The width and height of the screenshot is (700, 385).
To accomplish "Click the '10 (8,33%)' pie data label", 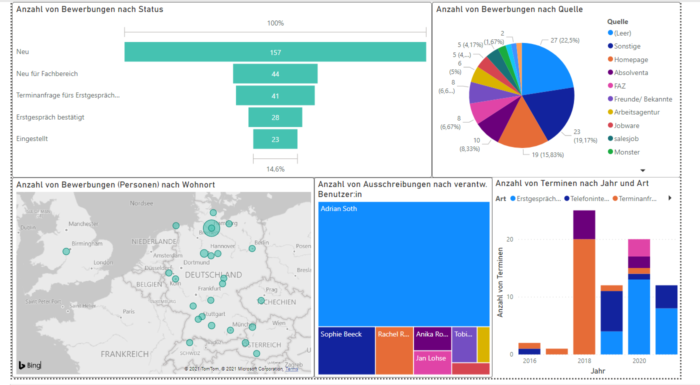I will click(470, 144).
